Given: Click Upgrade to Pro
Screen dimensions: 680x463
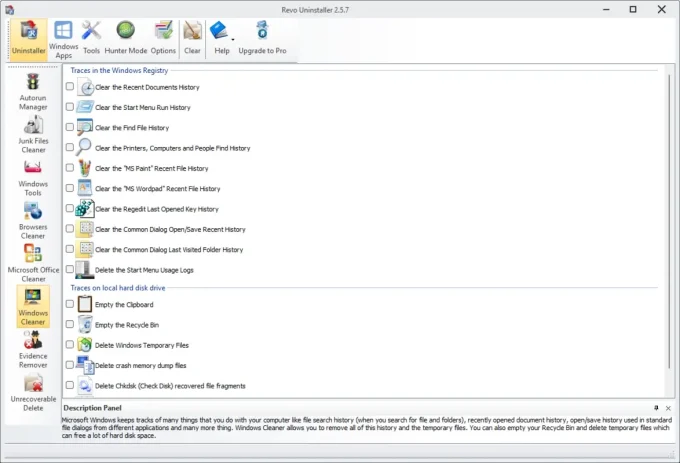Looking at the screenshot, I should coord(262,37).
